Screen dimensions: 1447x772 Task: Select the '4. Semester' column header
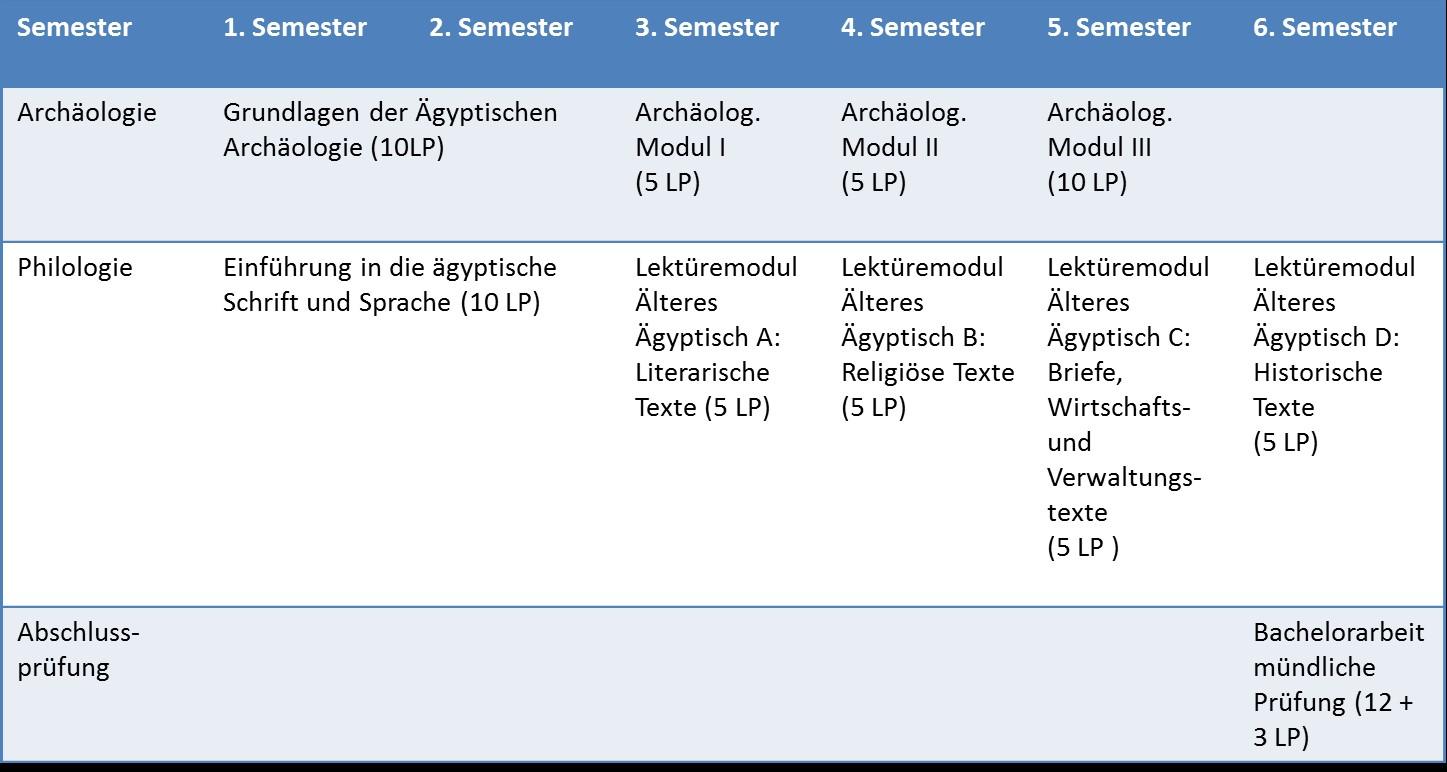tap(913, 28)
